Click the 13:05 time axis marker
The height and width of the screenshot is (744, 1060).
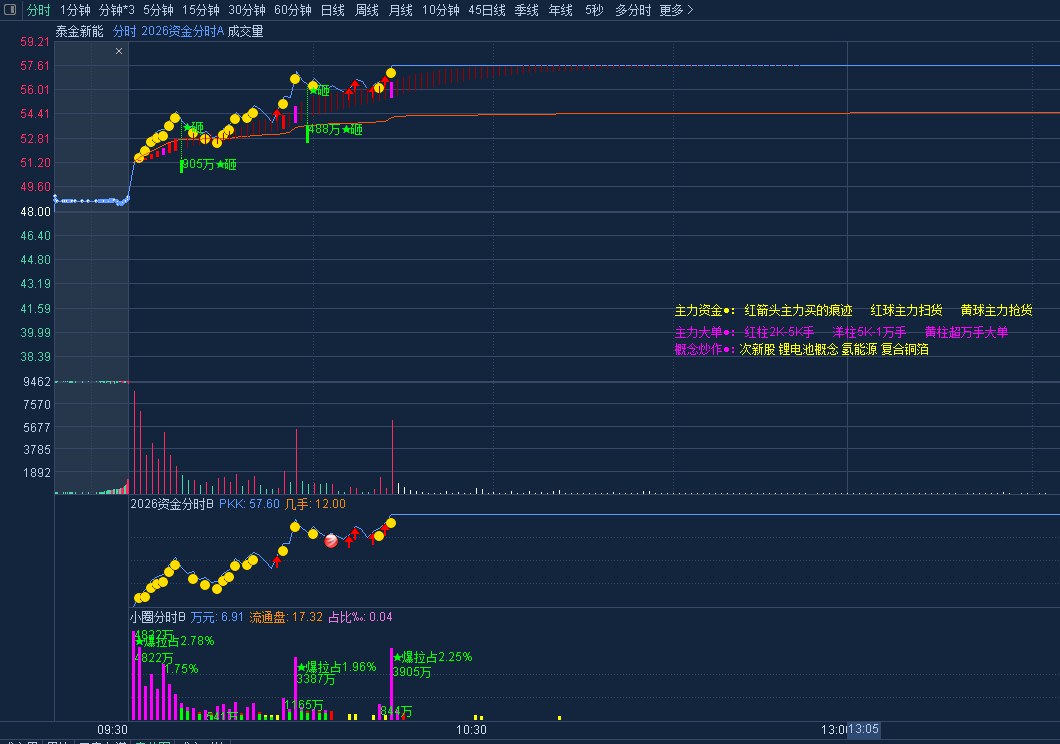864,730
